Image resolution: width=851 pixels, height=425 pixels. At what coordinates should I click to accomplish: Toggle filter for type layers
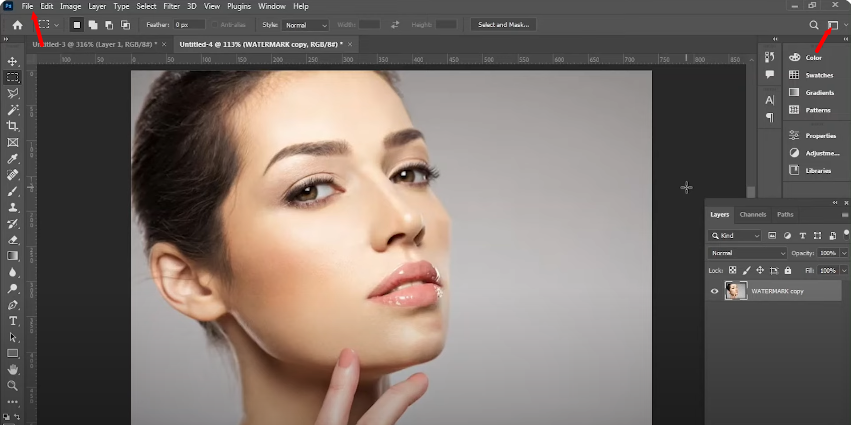point(802,236)
